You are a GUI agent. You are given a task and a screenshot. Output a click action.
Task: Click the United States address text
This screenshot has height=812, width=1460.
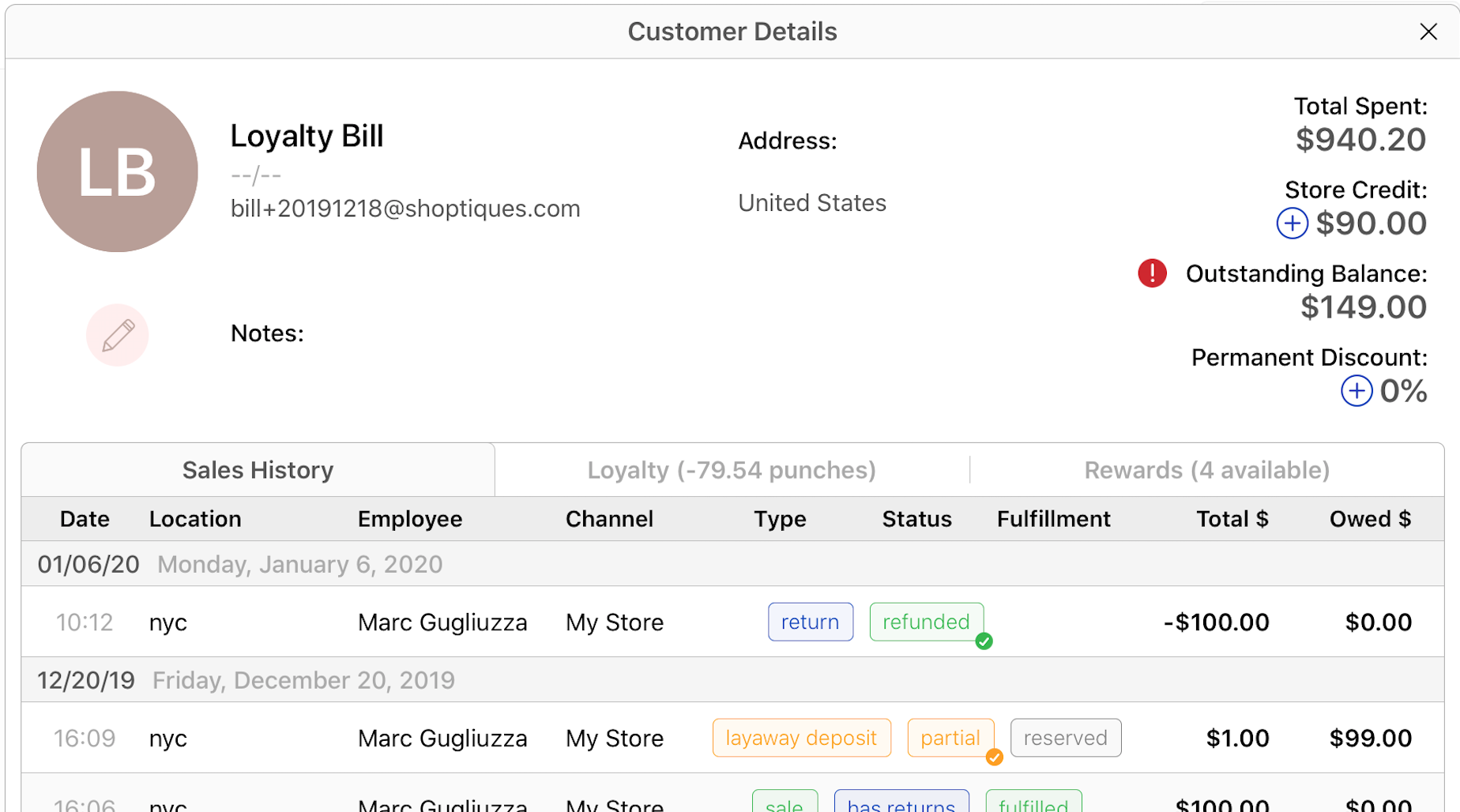point(812,203)
